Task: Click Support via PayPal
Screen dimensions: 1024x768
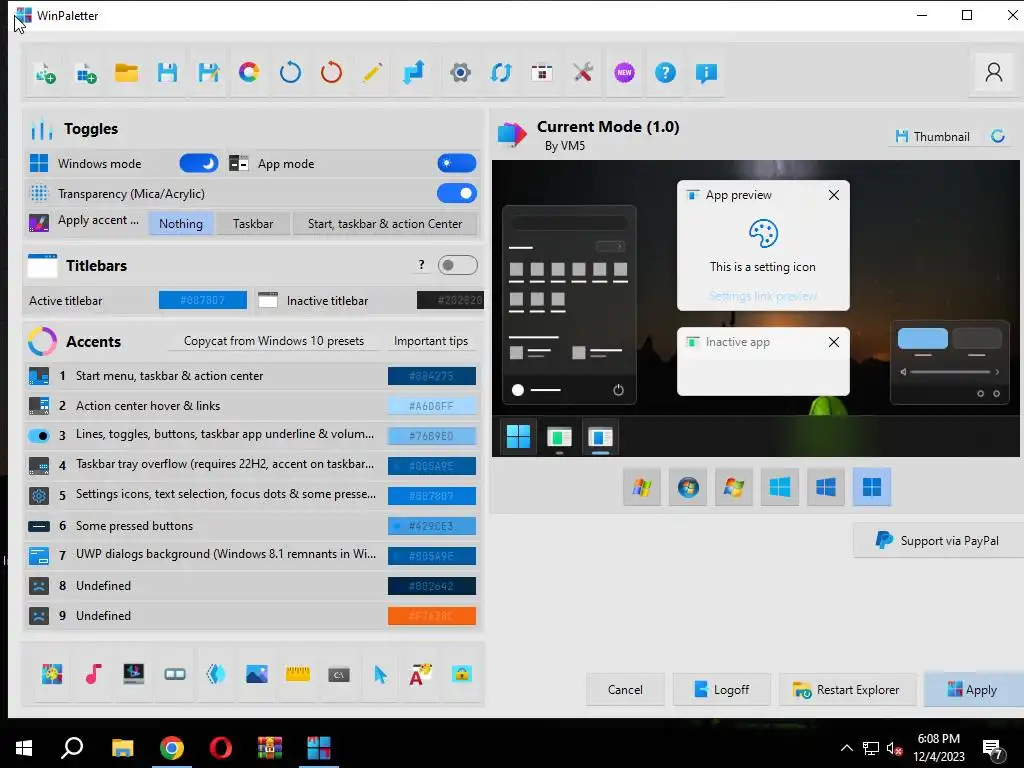Action: (x=937, y=541)
